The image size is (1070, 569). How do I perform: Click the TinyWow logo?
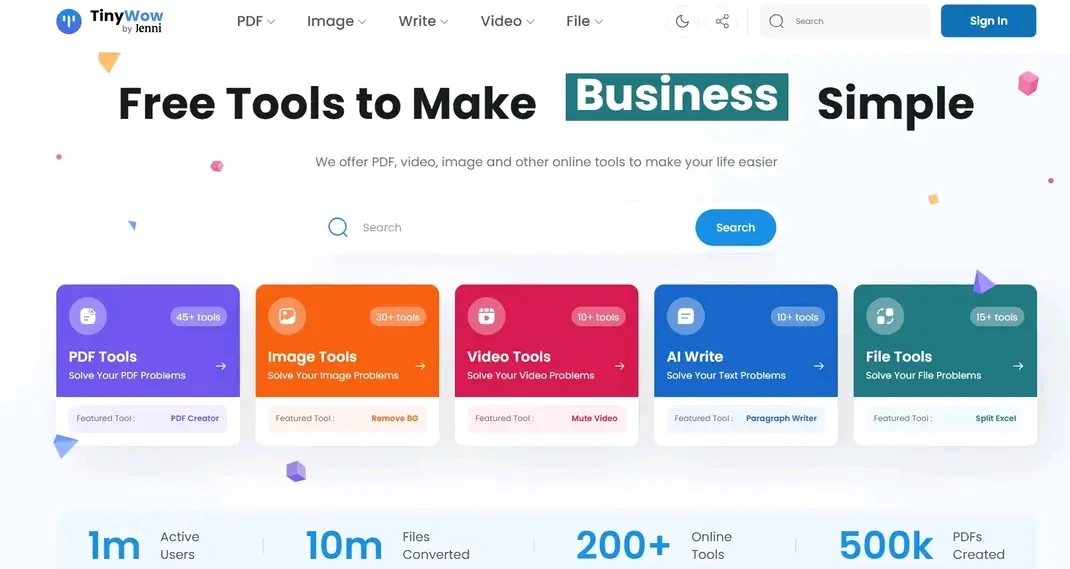click(x=110, y=21)
